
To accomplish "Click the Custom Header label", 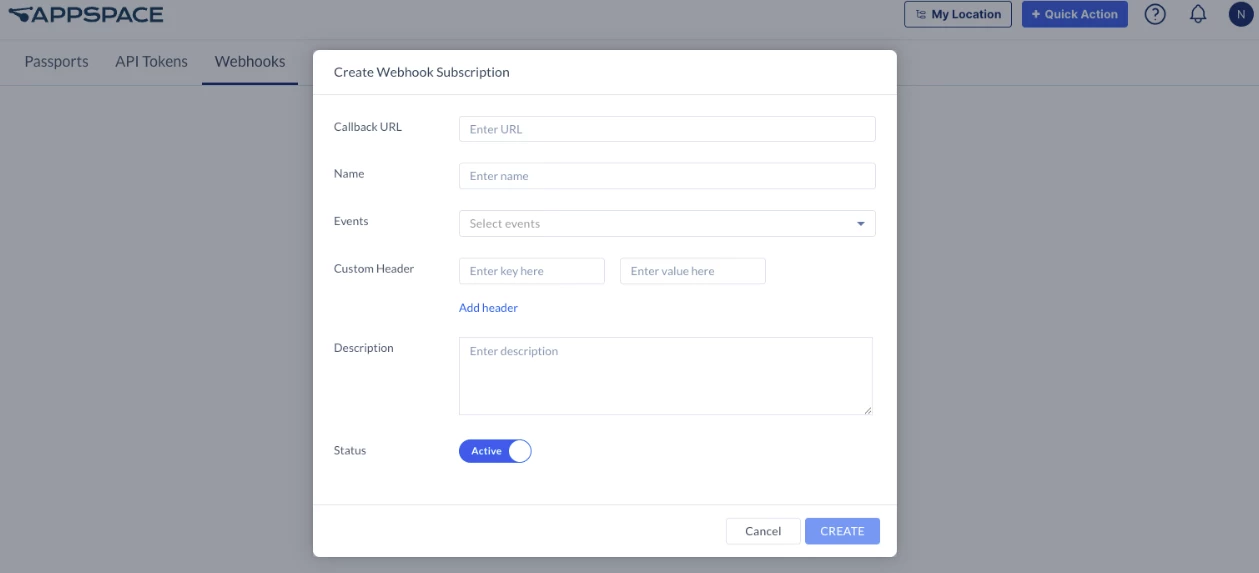I will [374, 268].
